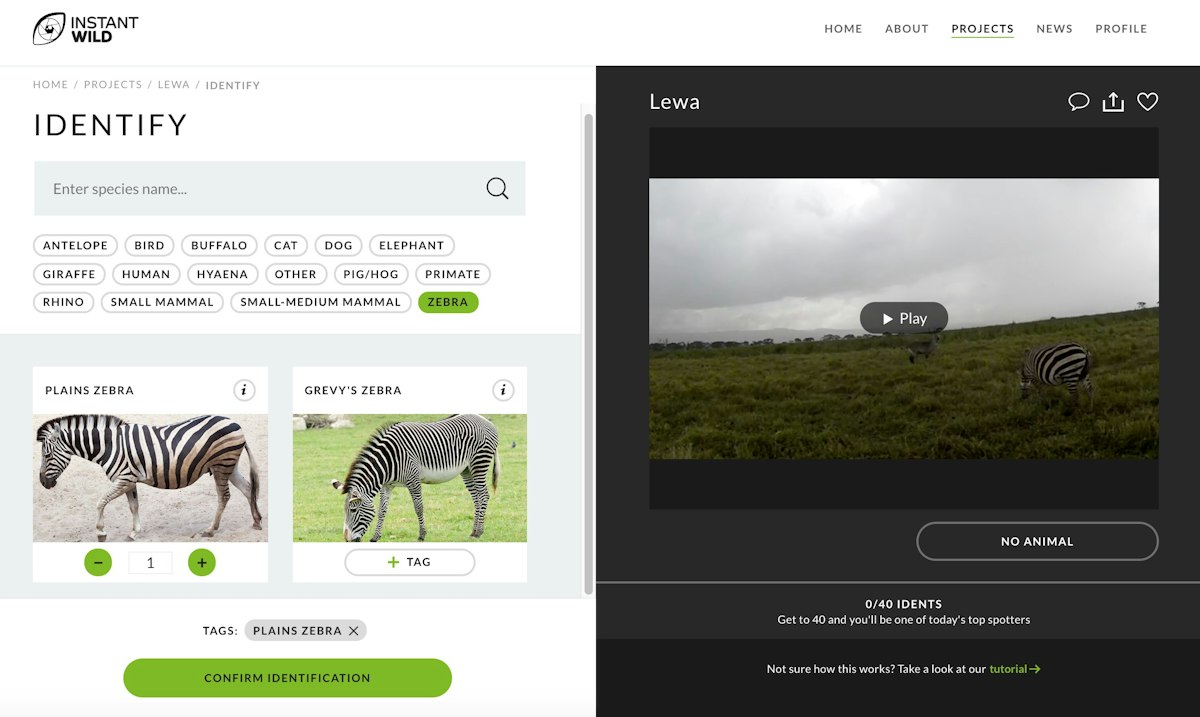1200x717 pixels.
Task: Click the search magnifier icon
Action: pyautogui.click(x=497, y=188)
